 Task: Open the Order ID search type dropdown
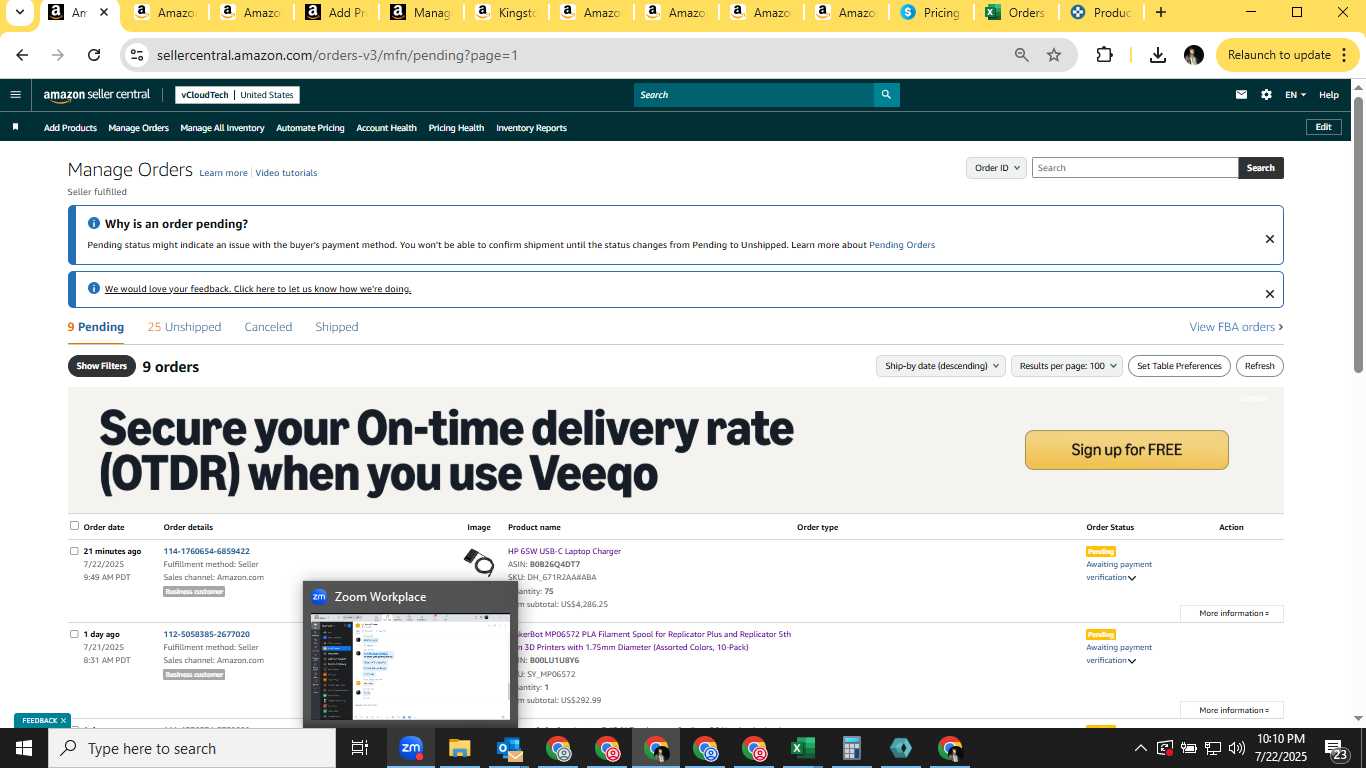coord(996,168)
